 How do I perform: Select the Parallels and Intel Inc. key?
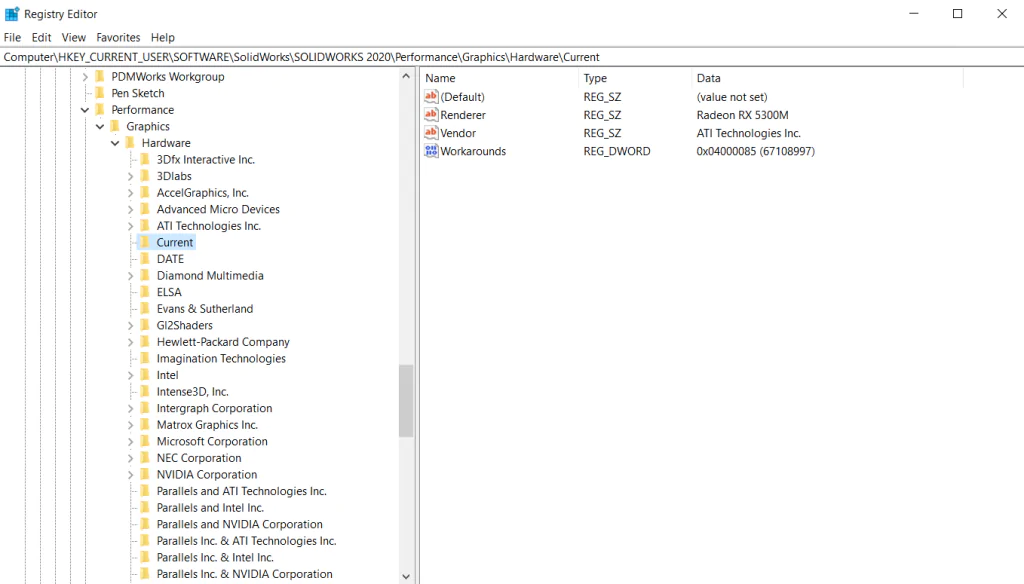point(210,508)
